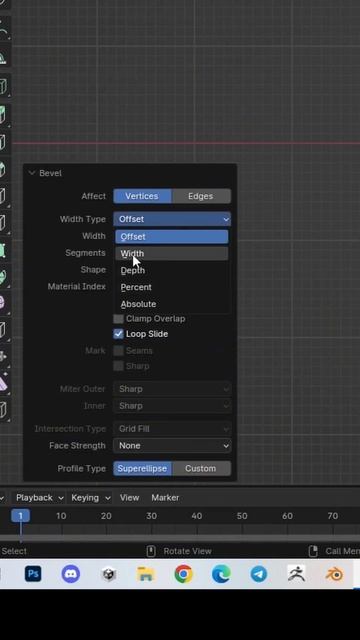Viewport: 360px width, 640px height.
Task: Choose Offset in the Width Type list
Action: click(x=172, y=237)
